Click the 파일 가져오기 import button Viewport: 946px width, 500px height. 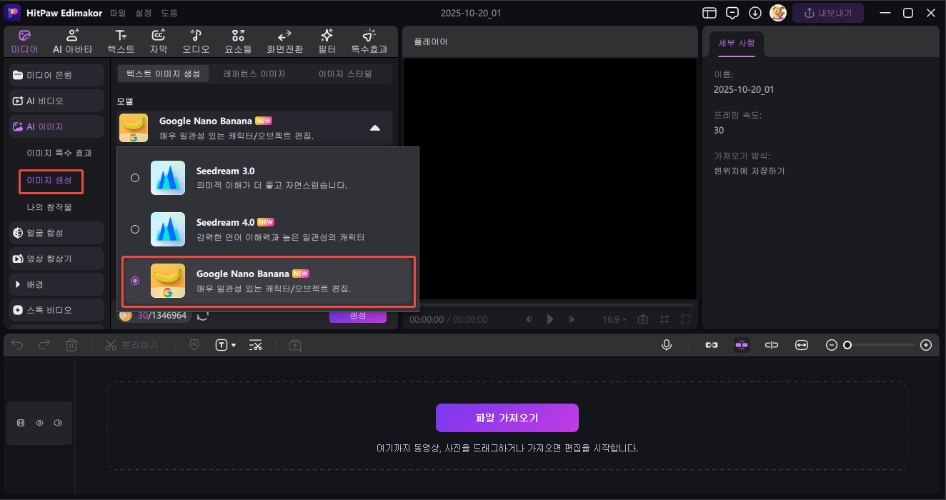(x=507, y=417)
